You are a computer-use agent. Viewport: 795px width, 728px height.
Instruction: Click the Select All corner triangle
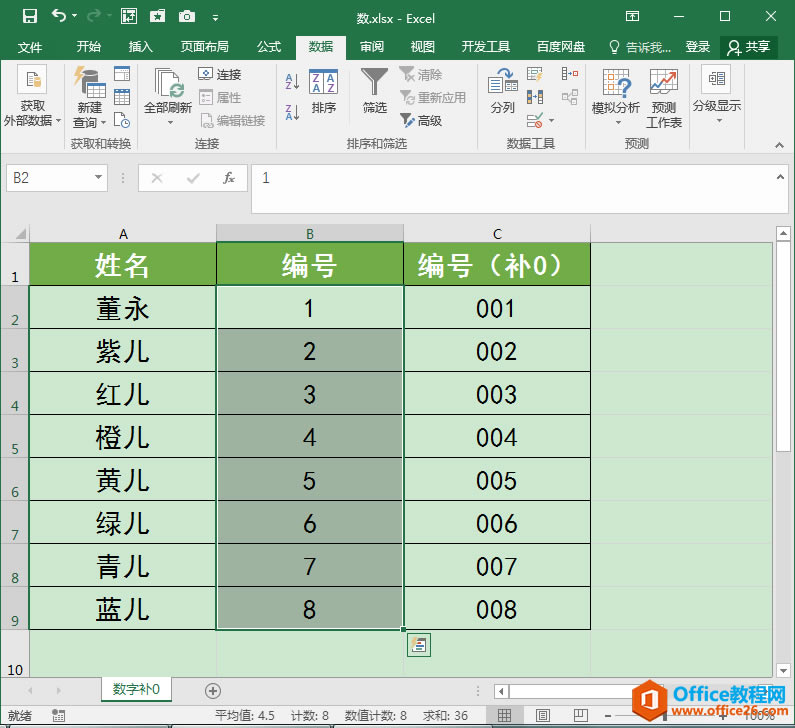click(20, 234)
